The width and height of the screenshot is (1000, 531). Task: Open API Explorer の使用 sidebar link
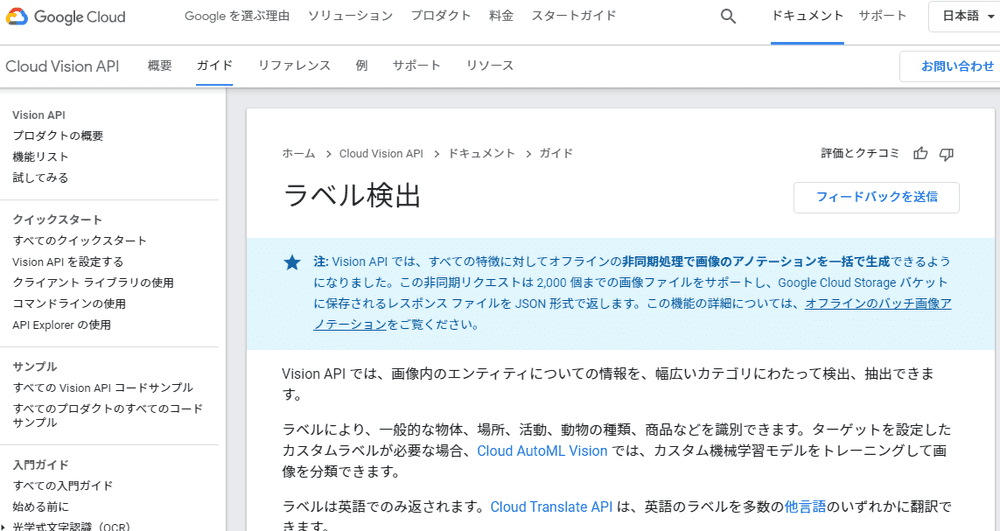click(61, 325)
